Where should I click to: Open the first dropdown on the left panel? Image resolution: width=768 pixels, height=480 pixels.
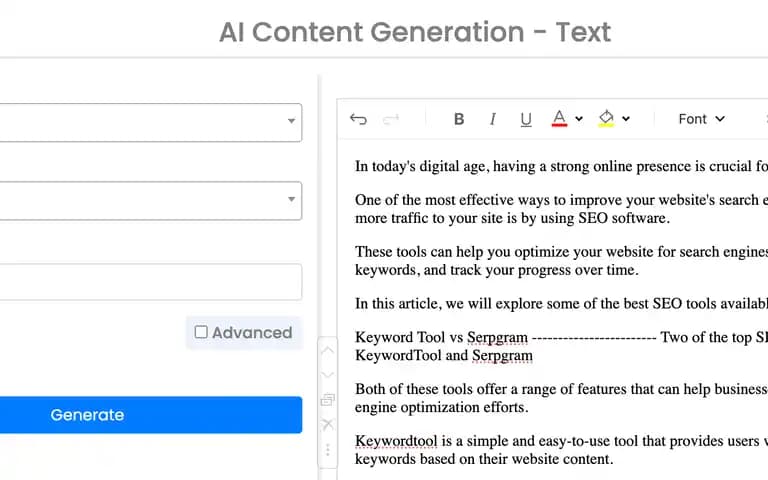[151, 122]
